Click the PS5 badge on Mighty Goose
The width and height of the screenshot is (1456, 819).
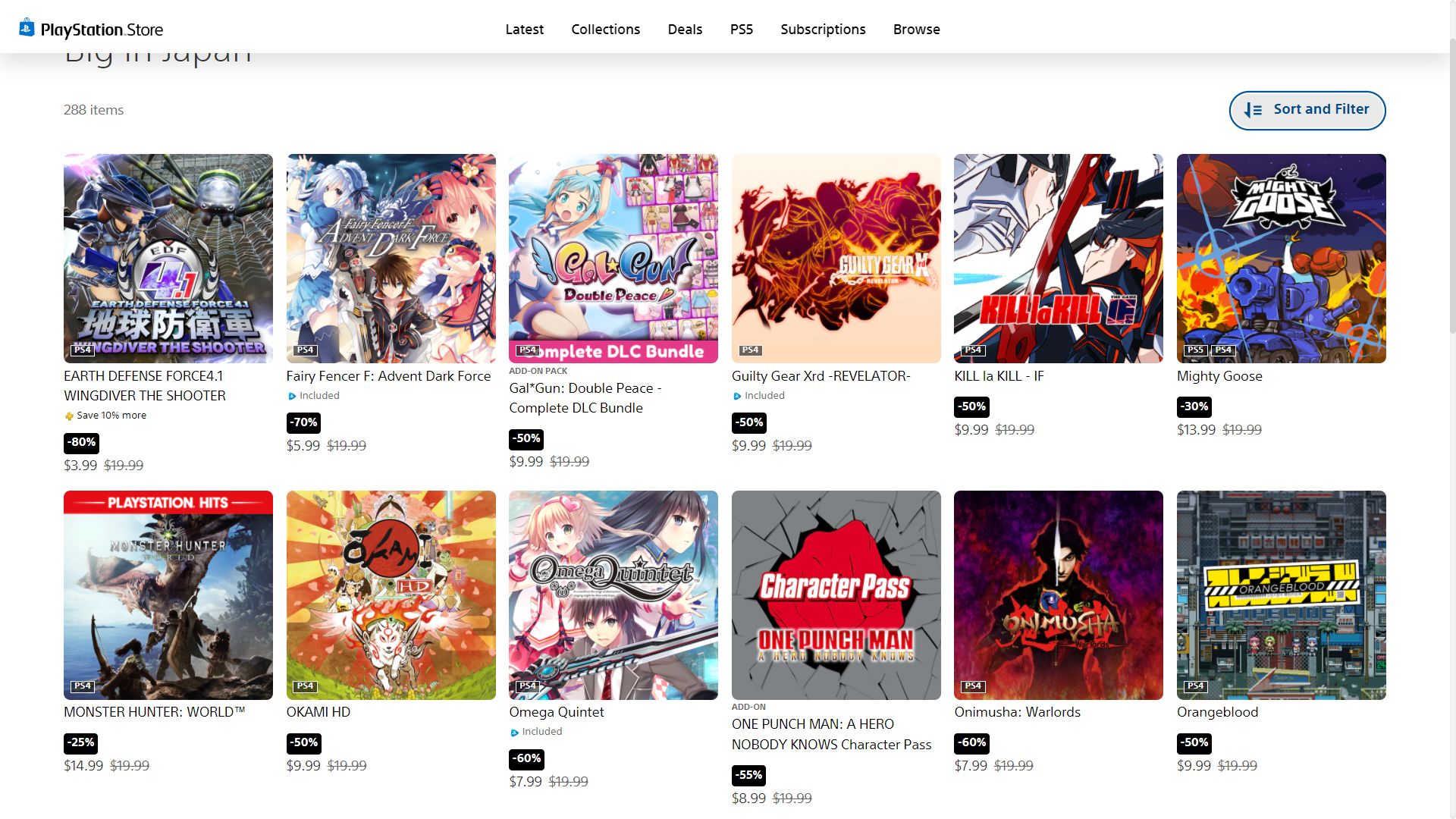(x=1195, y=350)
